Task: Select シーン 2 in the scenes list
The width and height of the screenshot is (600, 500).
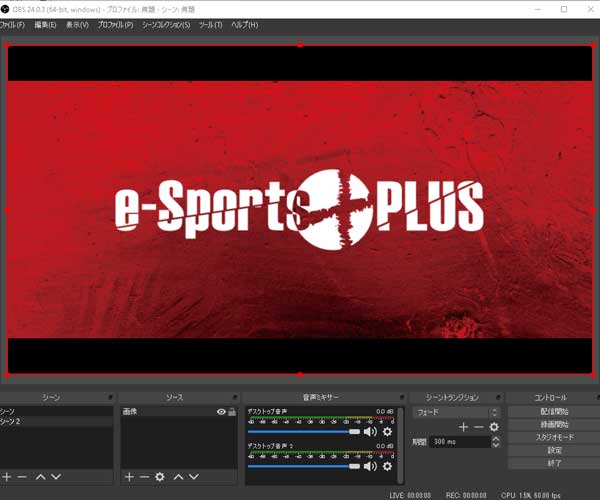Action: click(56, 421)
